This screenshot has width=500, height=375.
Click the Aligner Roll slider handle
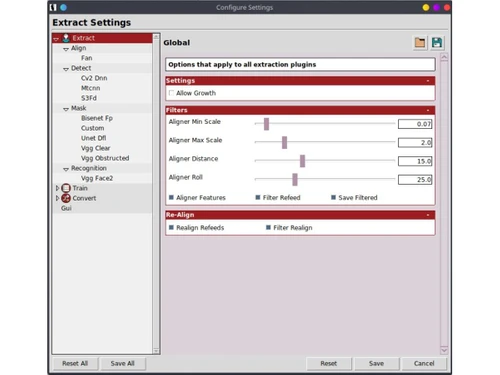tap(295, 180)
